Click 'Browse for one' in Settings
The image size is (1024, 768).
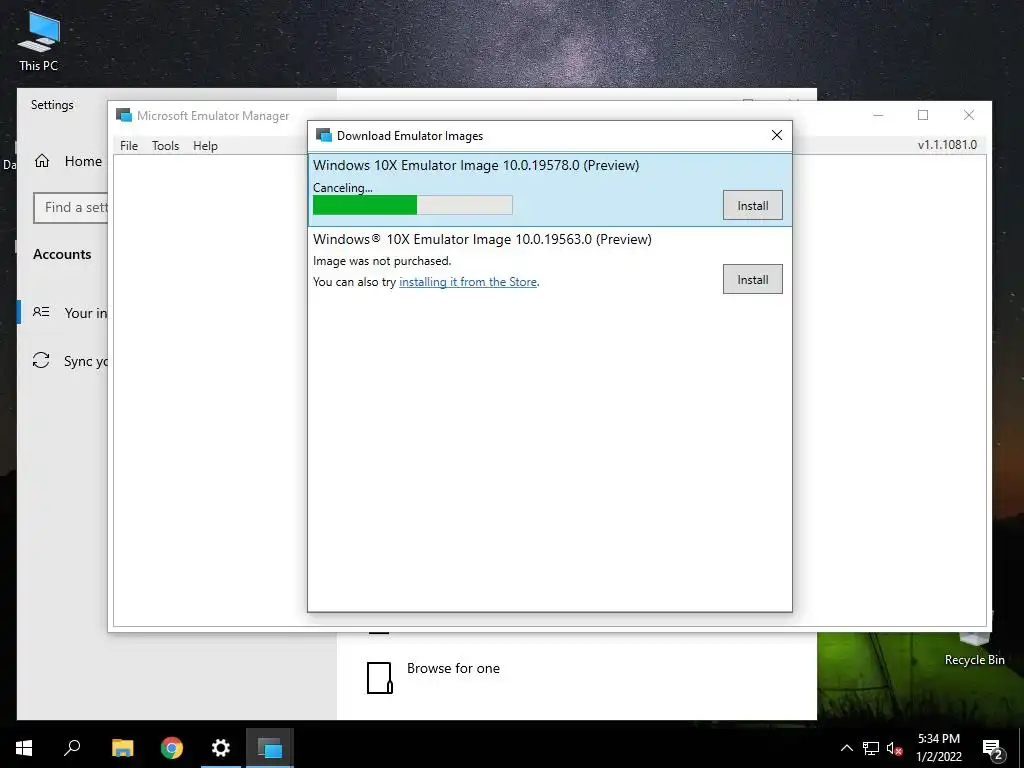click(x=453, y=668)
